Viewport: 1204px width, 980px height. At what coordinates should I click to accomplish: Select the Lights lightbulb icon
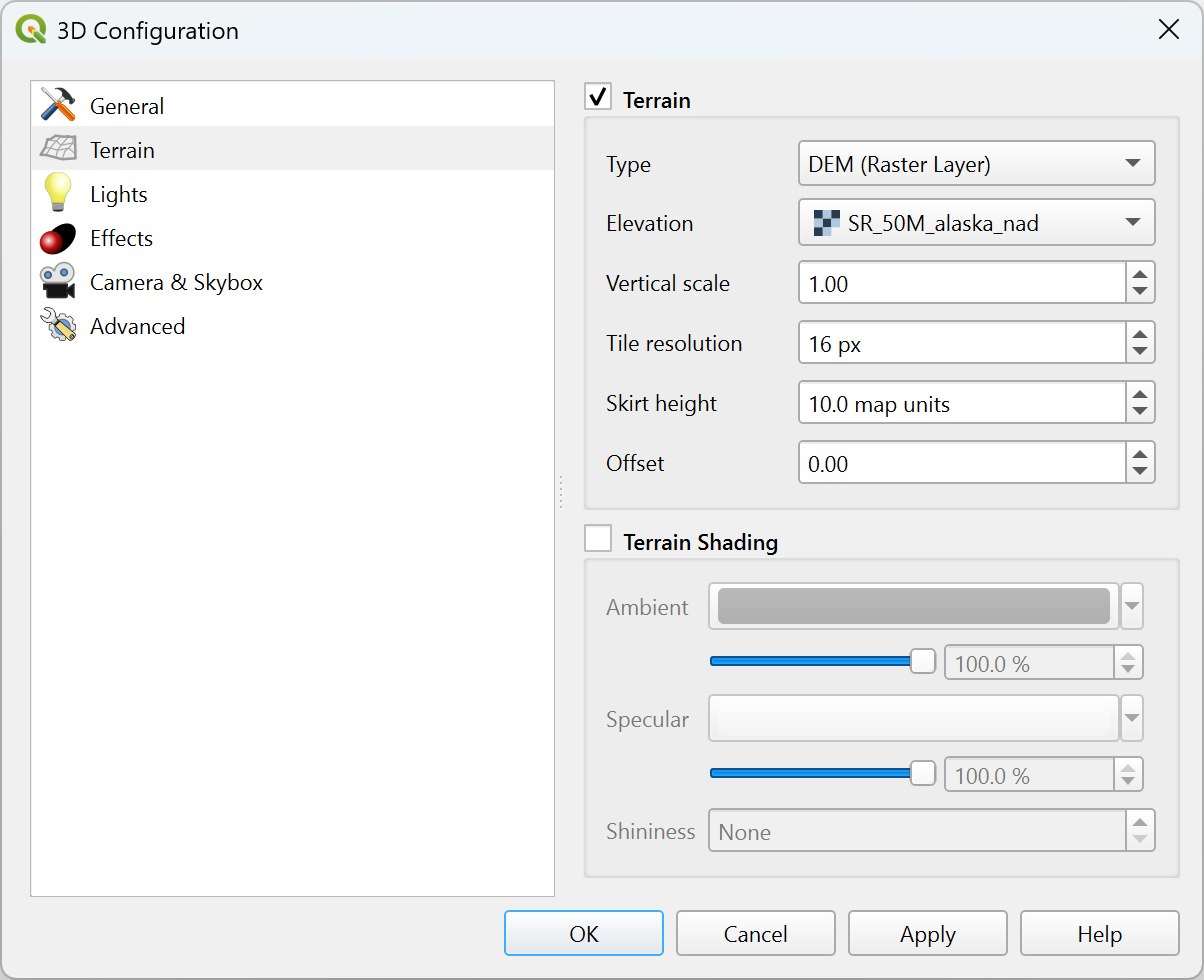(x=58, y=193)
